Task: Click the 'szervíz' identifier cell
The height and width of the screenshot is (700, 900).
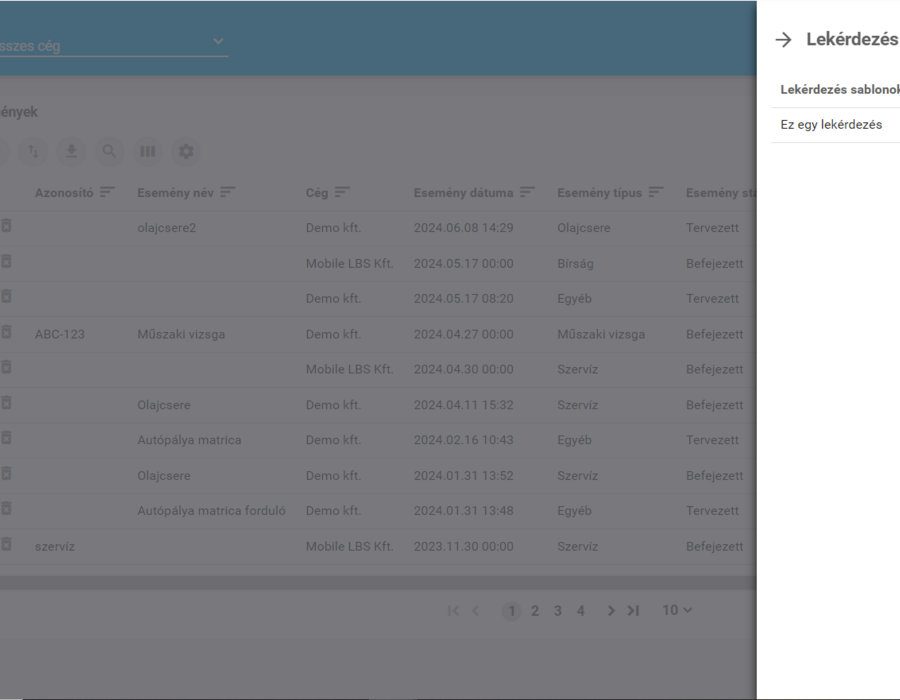Action: coord(55,546)
